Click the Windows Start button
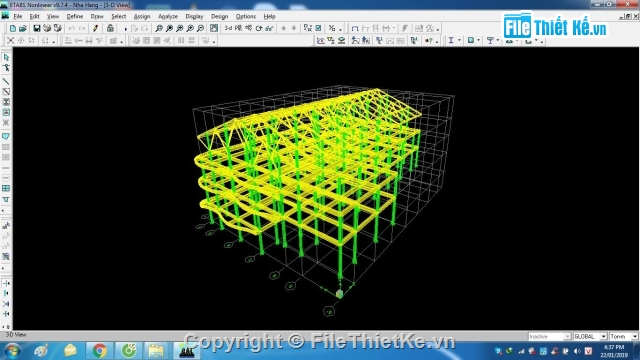The image size is (640, 360). 12,351
